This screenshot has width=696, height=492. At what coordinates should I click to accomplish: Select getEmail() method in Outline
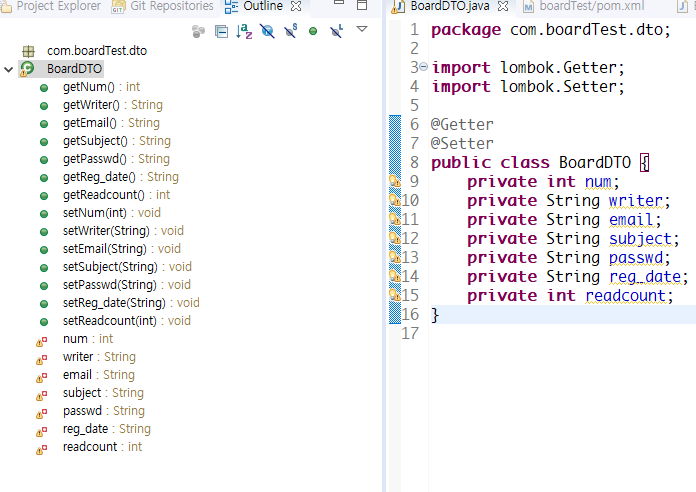click(x=111, y=123)
